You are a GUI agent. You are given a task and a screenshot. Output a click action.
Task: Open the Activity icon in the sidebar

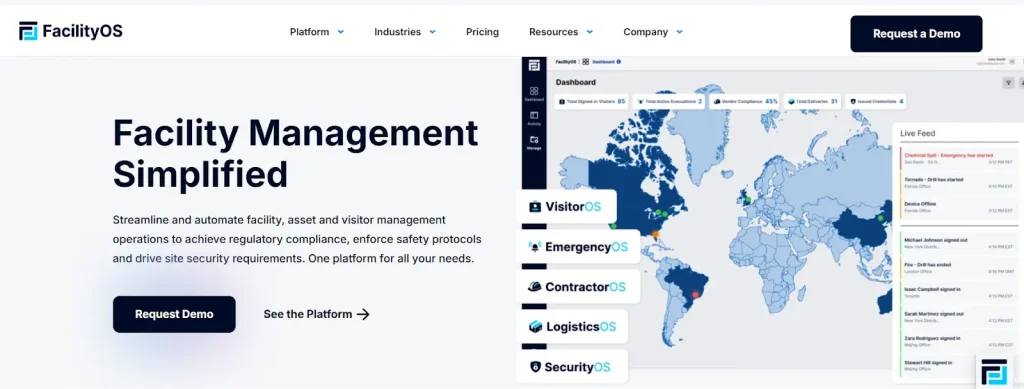(534, 115)
